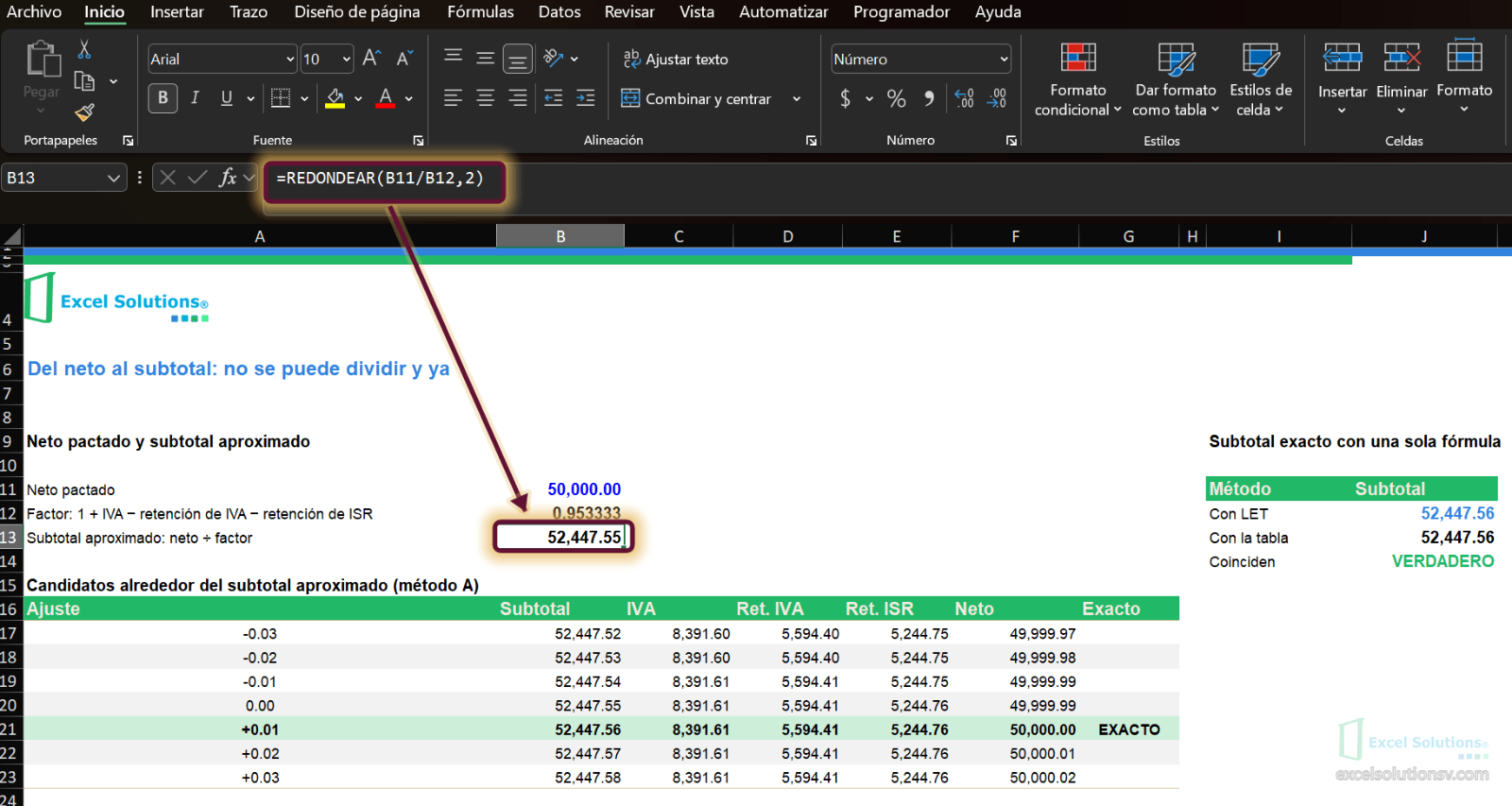Click the cell borders icon
This screenshot has width=1512, height=806.
(281, 97)
